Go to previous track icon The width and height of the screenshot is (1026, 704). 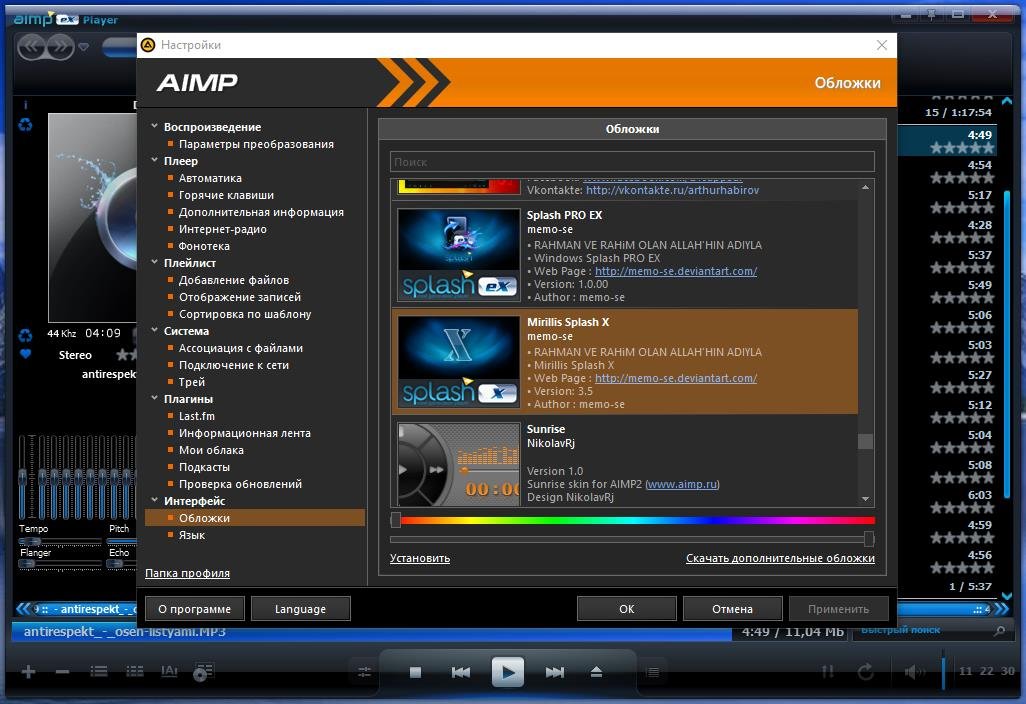[461, 673]
